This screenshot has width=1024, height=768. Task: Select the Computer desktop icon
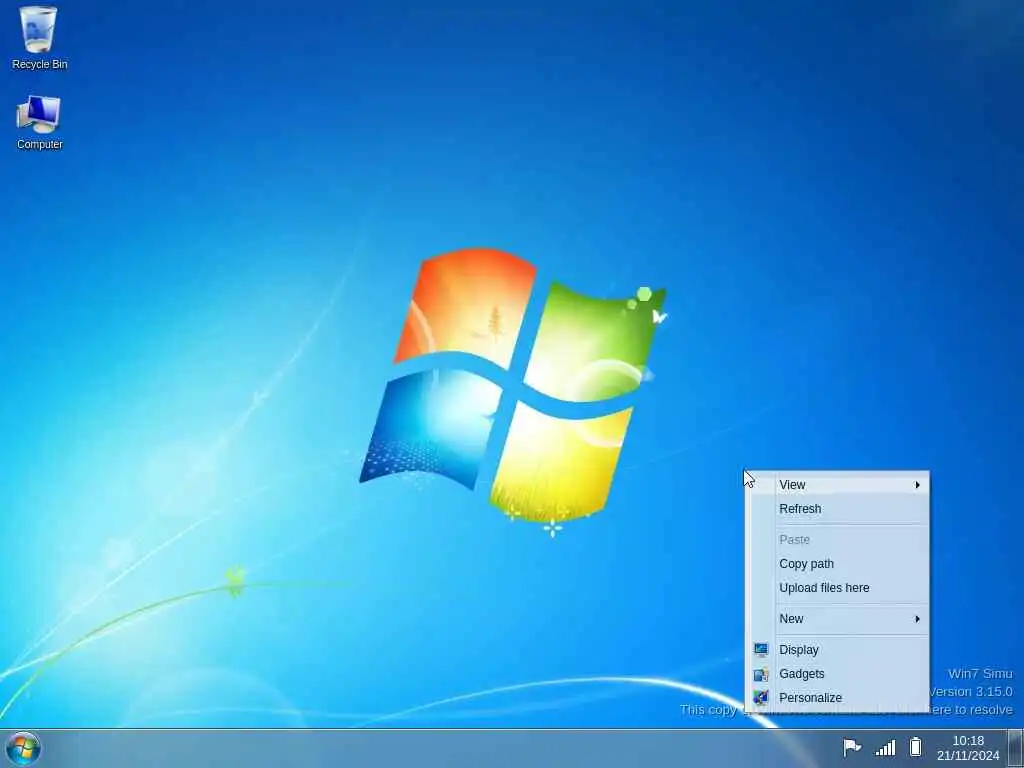point(39,123)
